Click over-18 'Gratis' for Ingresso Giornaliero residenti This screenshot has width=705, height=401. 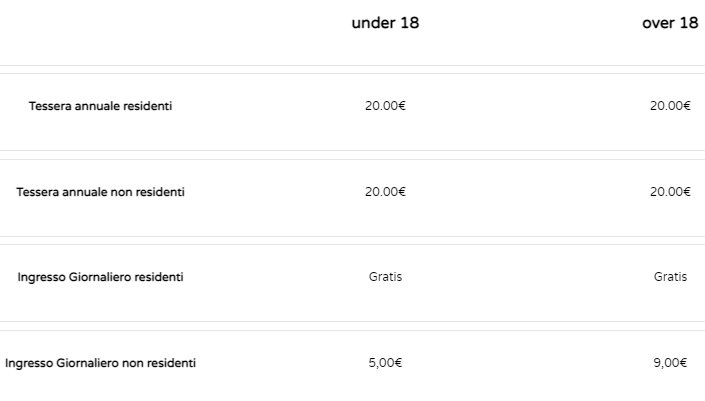[670, 277]
